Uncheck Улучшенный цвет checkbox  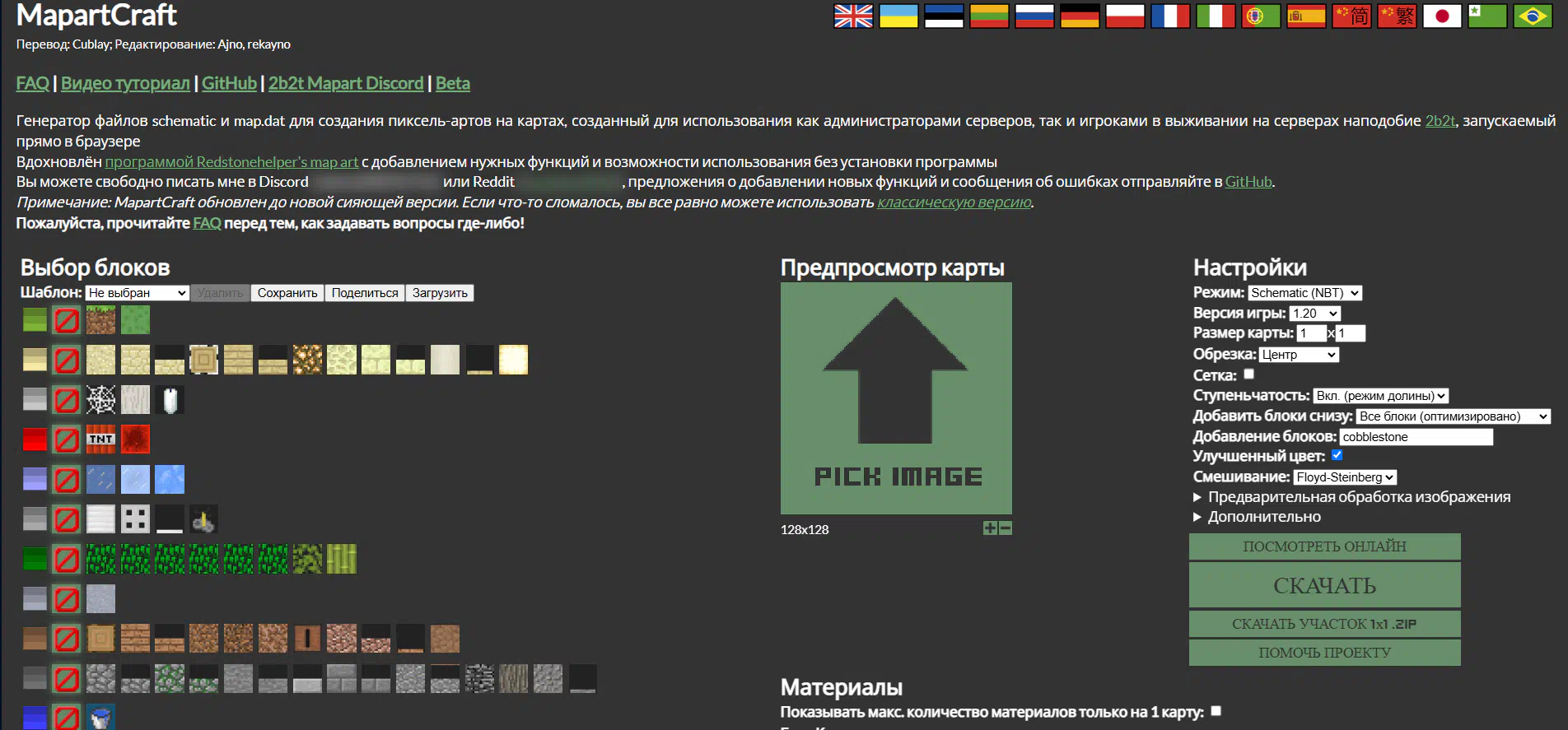coord(1337,455)
